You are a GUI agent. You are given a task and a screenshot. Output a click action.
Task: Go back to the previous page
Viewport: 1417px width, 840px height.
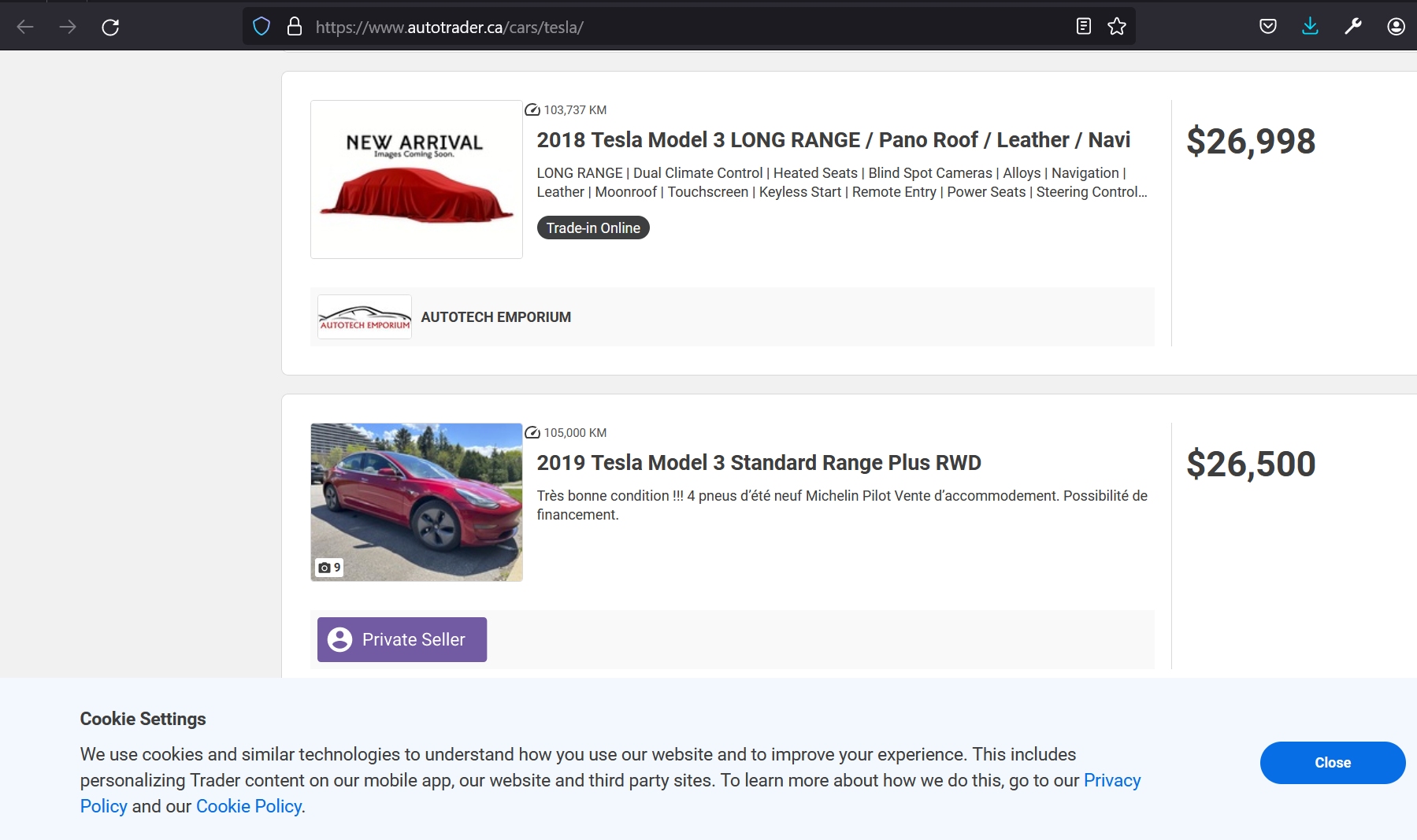(25, 27)
